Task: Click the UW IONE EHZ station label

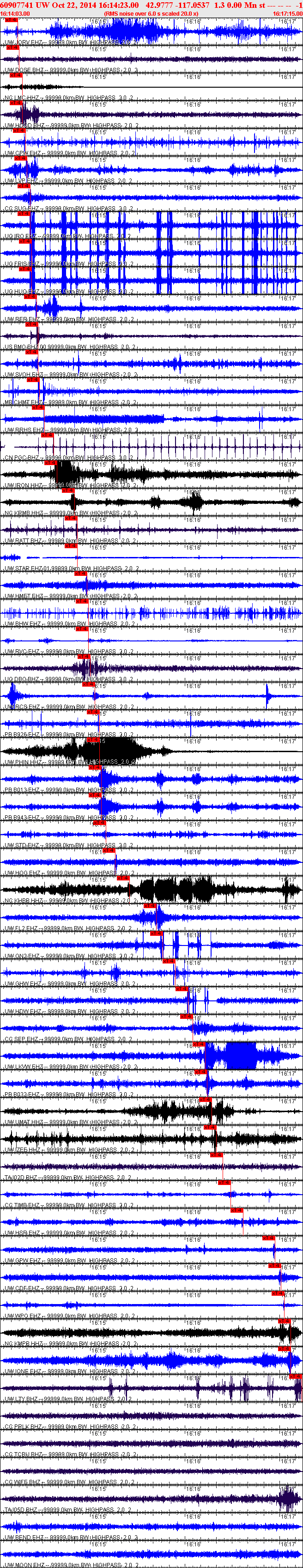Action: (71, 1371)
